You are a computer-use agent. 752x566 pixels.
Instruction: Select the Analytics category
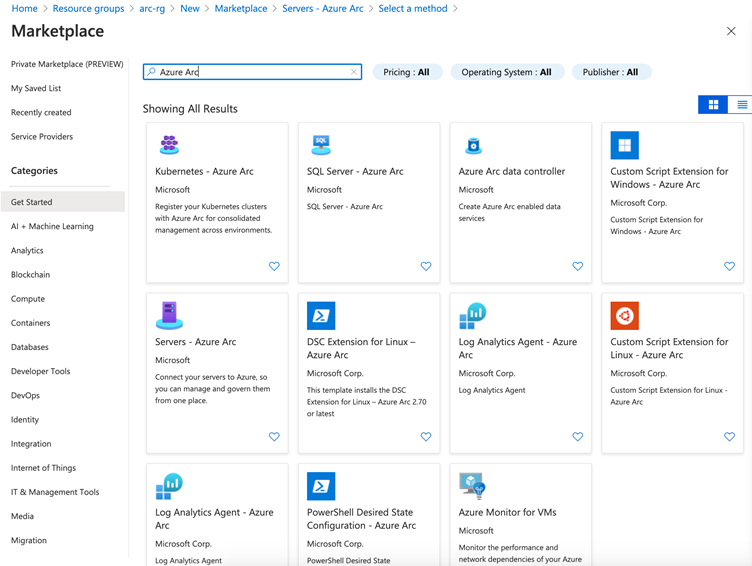point(27,250)
